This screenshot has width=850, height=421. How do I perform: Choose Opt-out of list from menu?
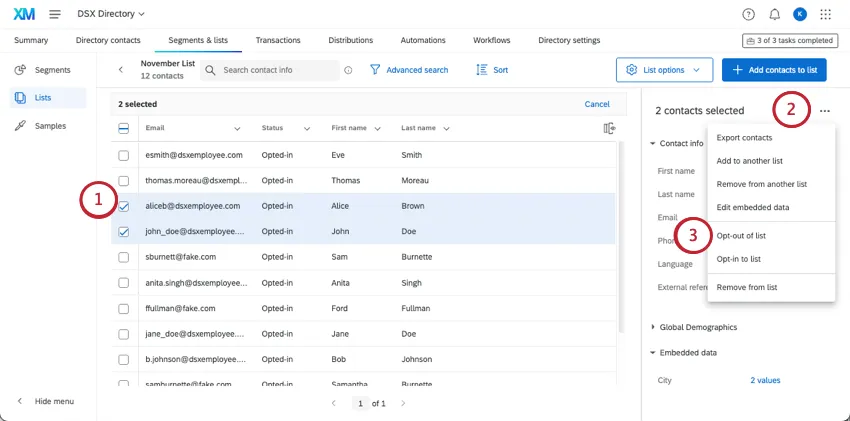click(x=741, y=236)
